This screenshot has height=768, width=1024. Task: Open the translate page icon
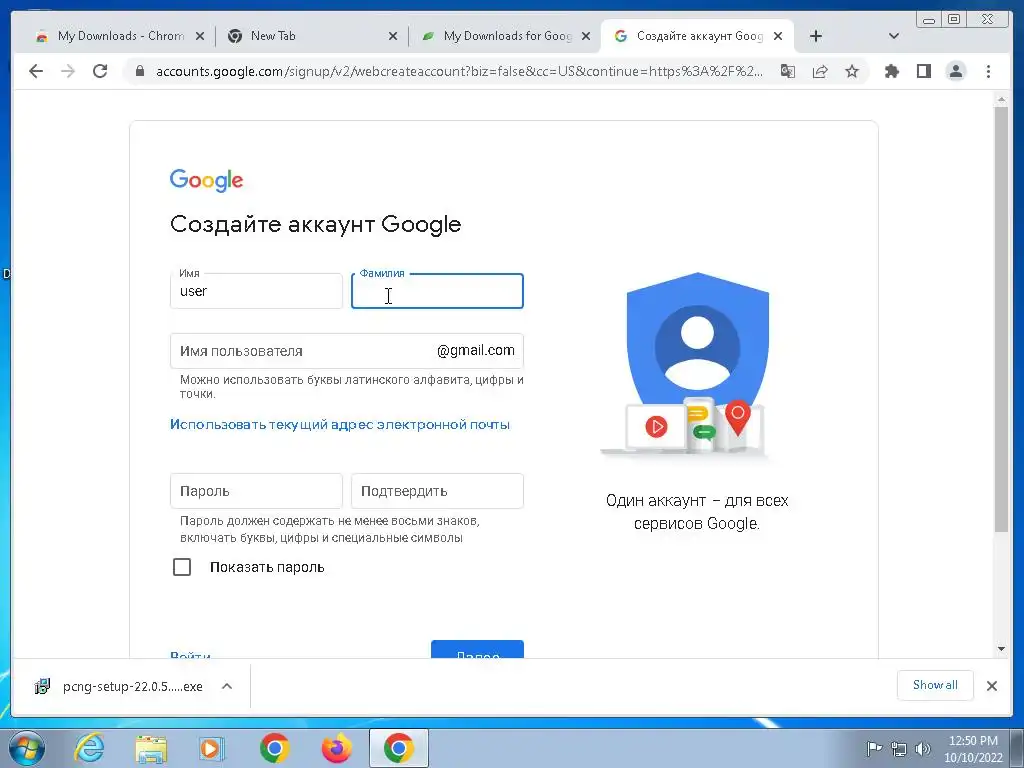pos(788,71)
